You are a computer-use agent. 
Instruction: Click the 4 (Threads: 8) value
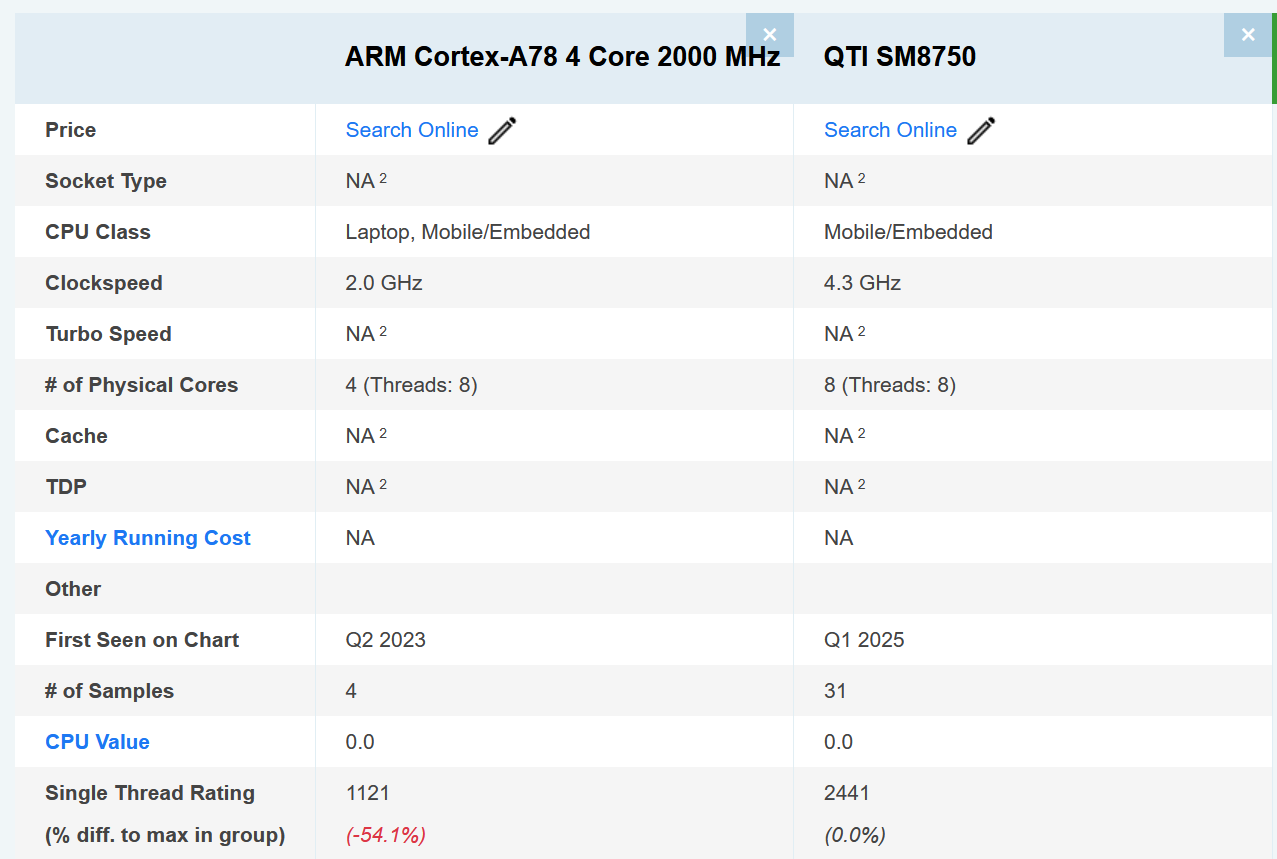[412, 385]
